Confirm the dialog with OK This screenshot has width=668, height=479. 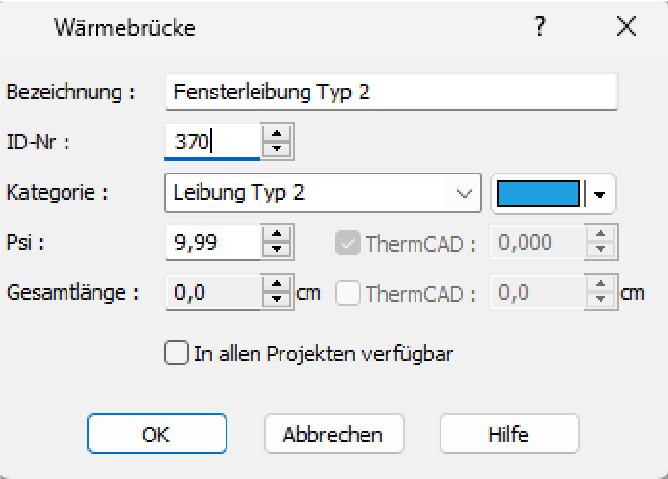tap(156, 434)
